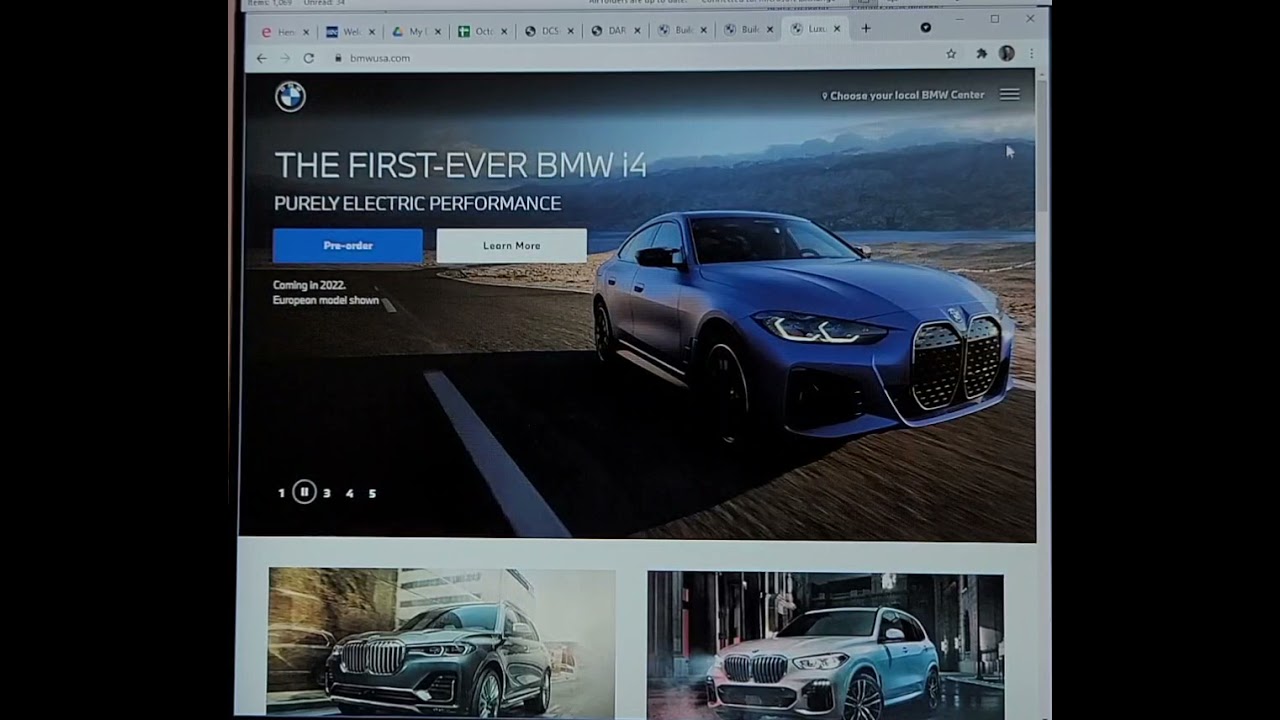Switch to the DAR tab

[x=614, y=31]
